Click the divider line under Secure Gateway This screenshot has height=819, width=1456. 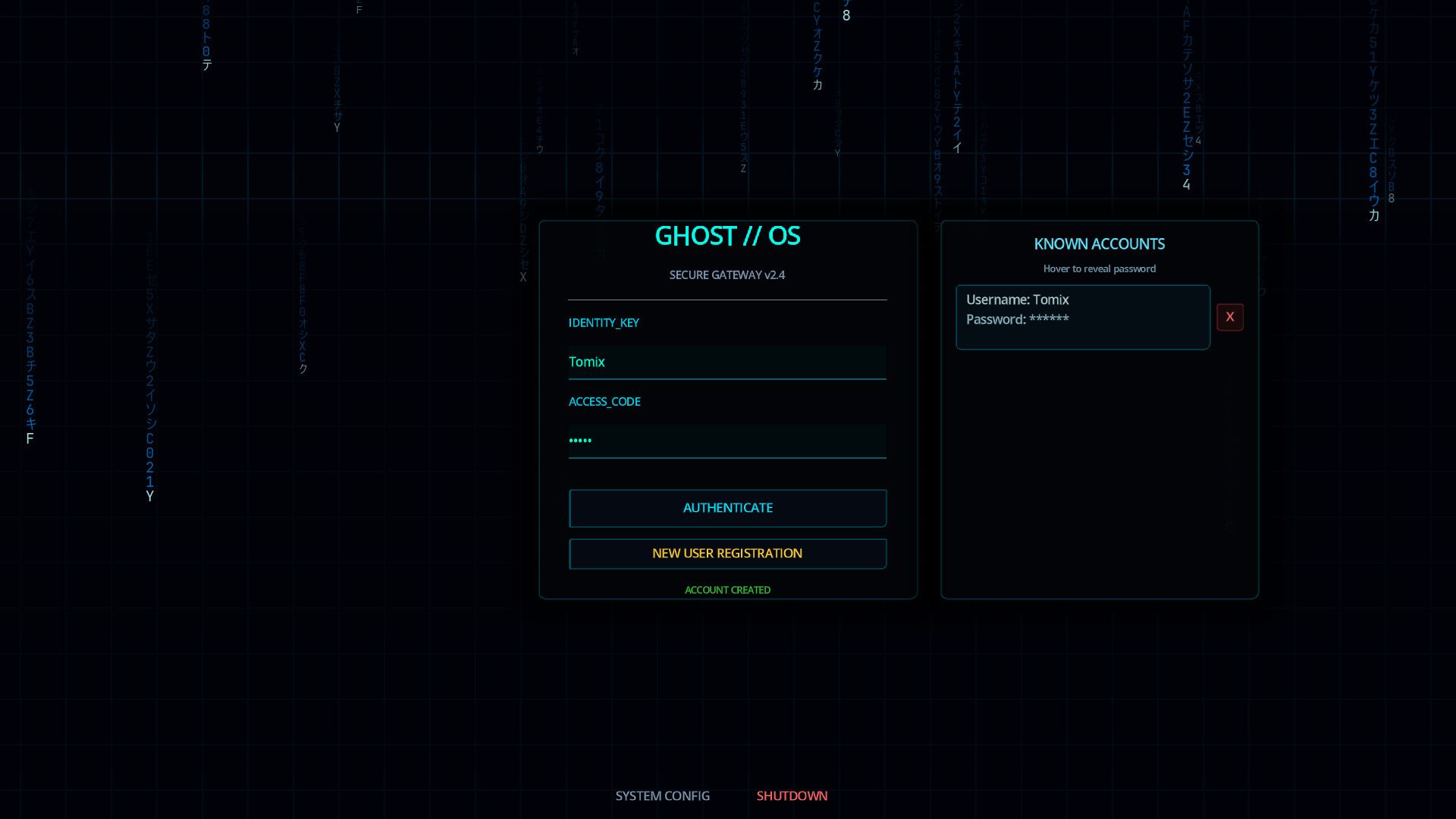tap(727, 300)
